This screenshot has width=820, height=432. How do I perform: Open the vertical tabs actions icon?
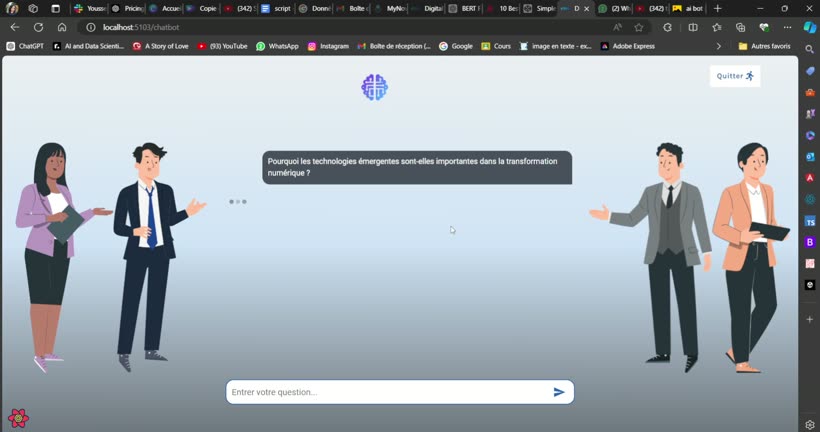tap(55, 8)
